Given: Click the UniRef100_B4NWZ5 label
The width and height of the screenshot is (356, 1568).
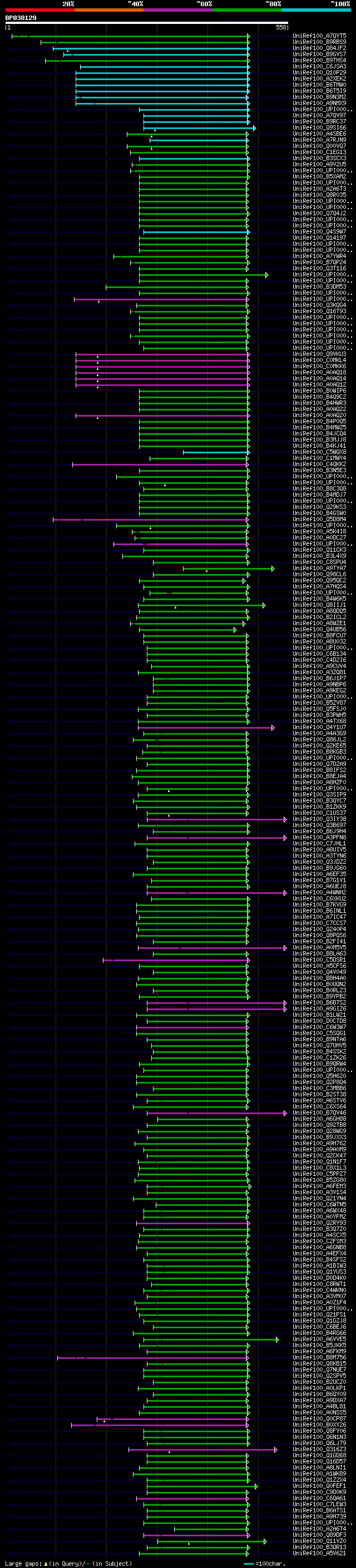Looking at the screenshot, I should pos(319,427).
